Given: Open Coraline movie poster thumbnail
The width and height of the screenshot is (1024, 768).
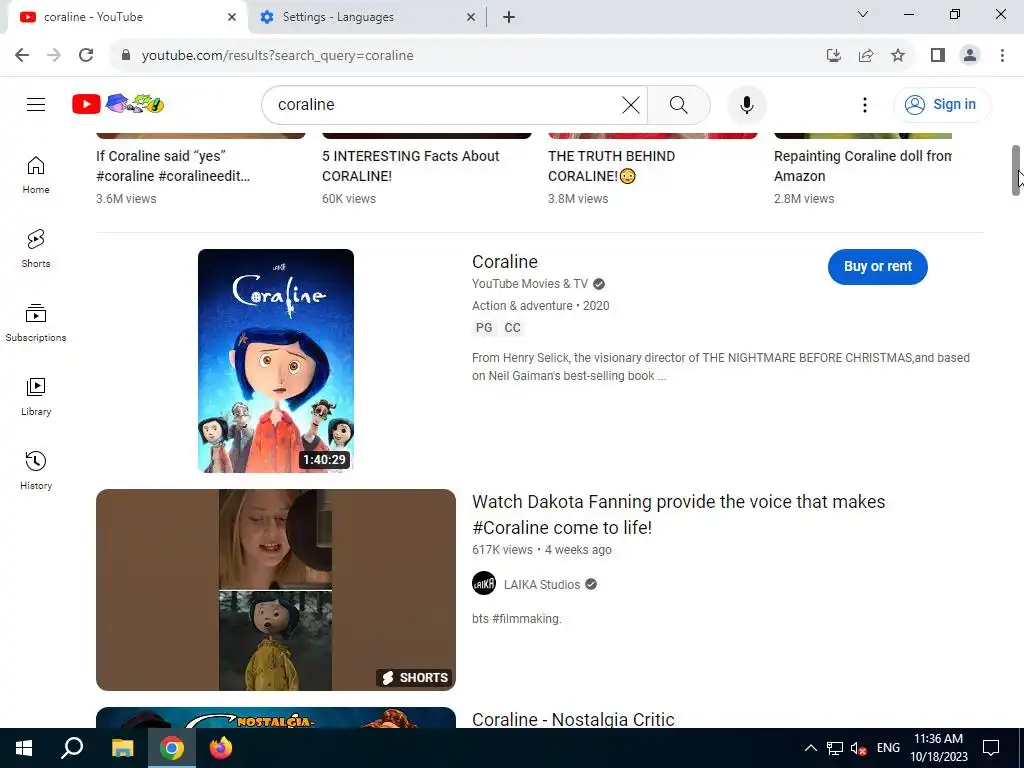Looking at the screenshot, I should (276, 360).
